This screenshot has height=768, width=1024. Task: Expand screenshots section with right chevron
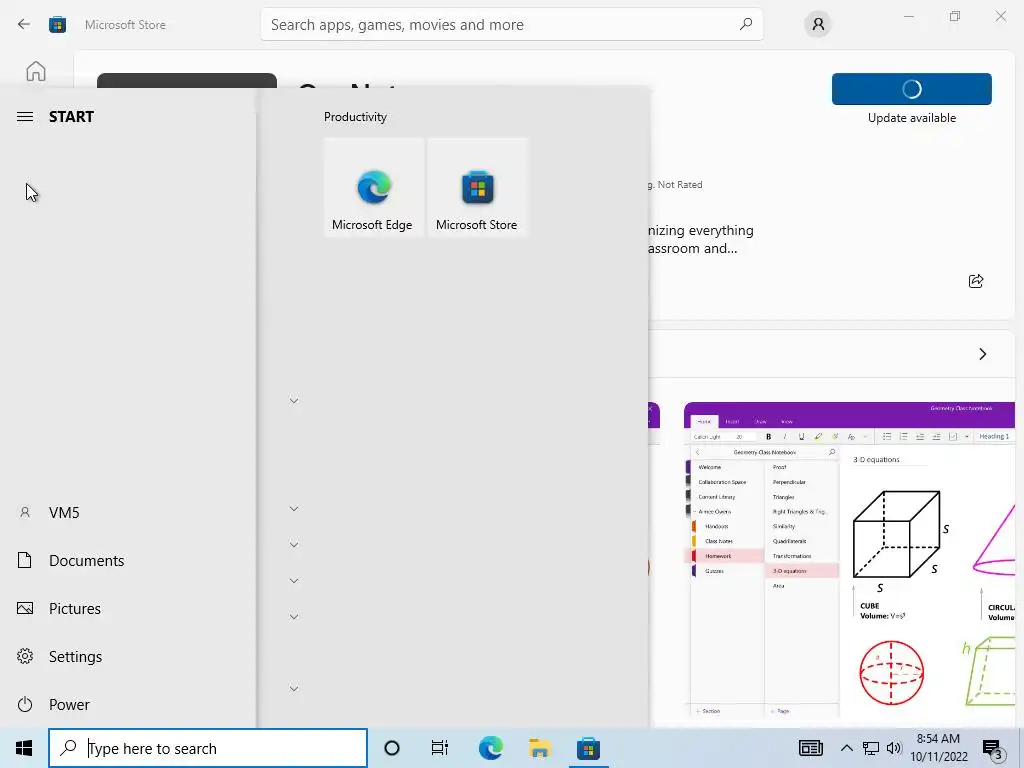[x=982, y=354]
